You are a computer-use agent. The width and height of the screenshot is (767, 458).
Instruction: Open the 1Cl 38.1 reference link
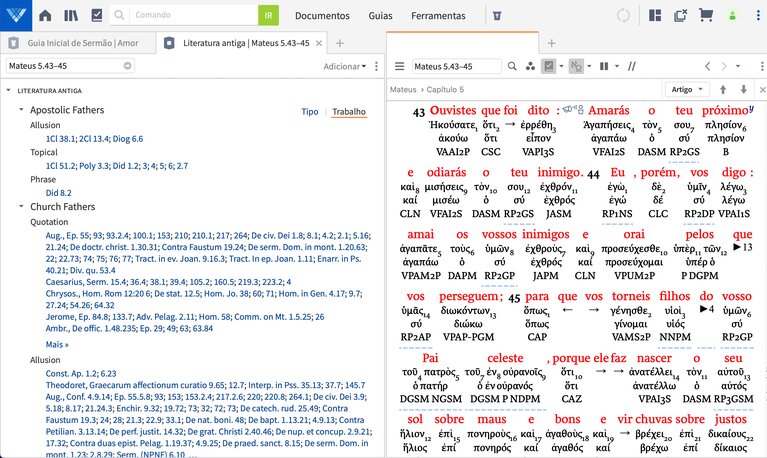61,138
